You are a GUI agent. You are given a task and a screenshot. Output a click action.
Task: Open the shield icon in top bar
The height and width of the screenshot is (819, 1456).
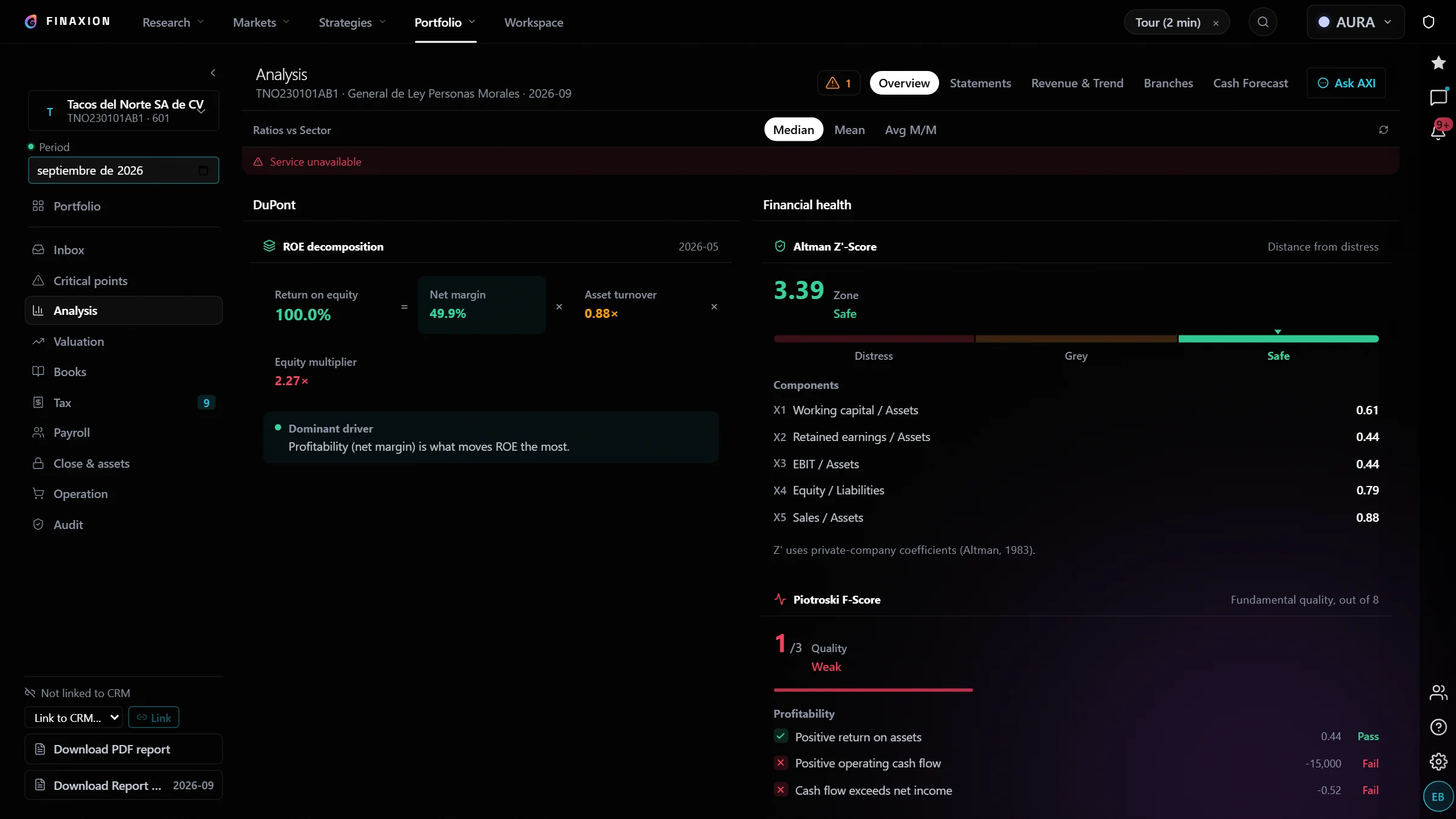(x=1429, y=22)
